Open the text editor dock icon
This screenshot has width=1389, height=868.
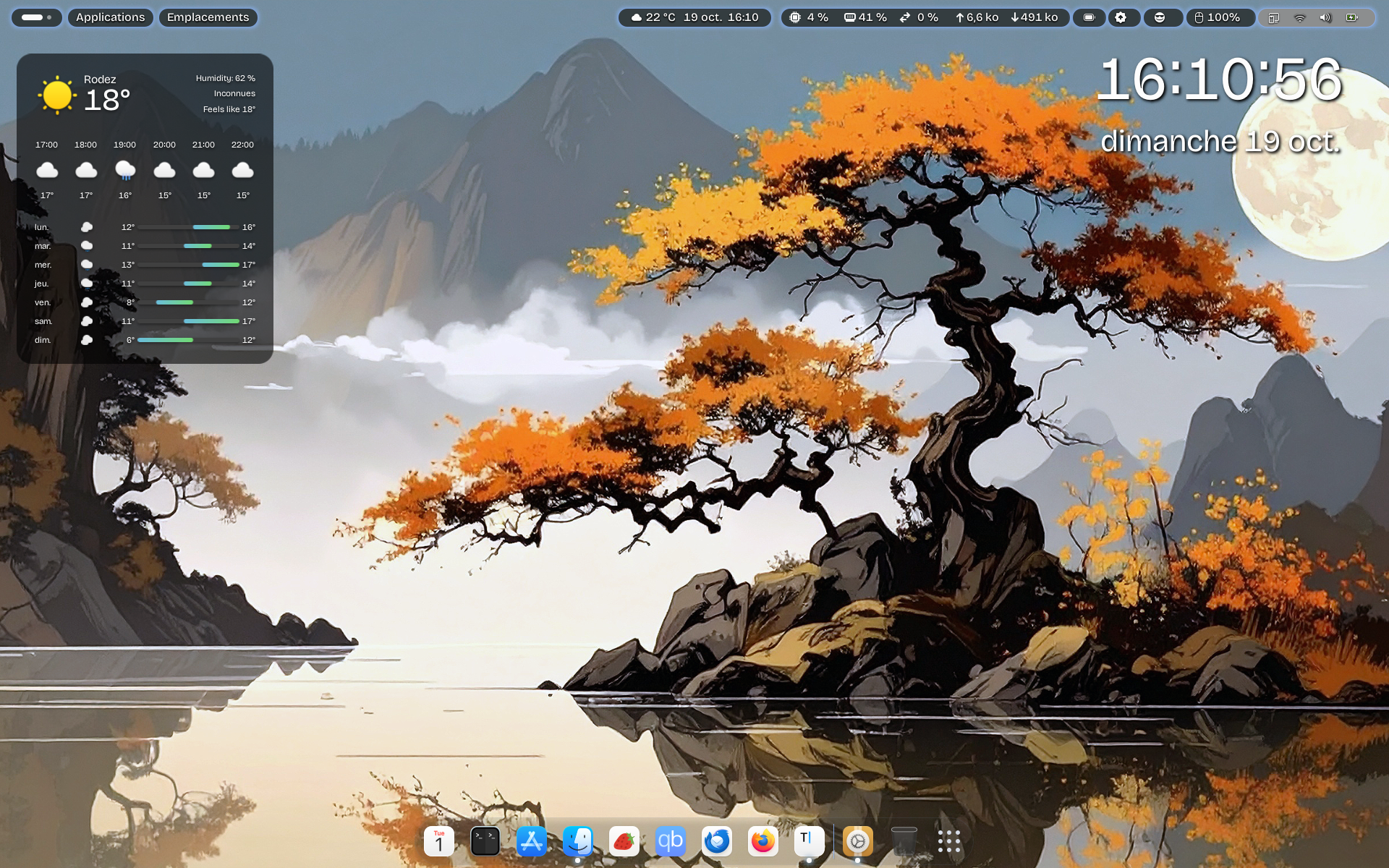click(x=809, y=841)
